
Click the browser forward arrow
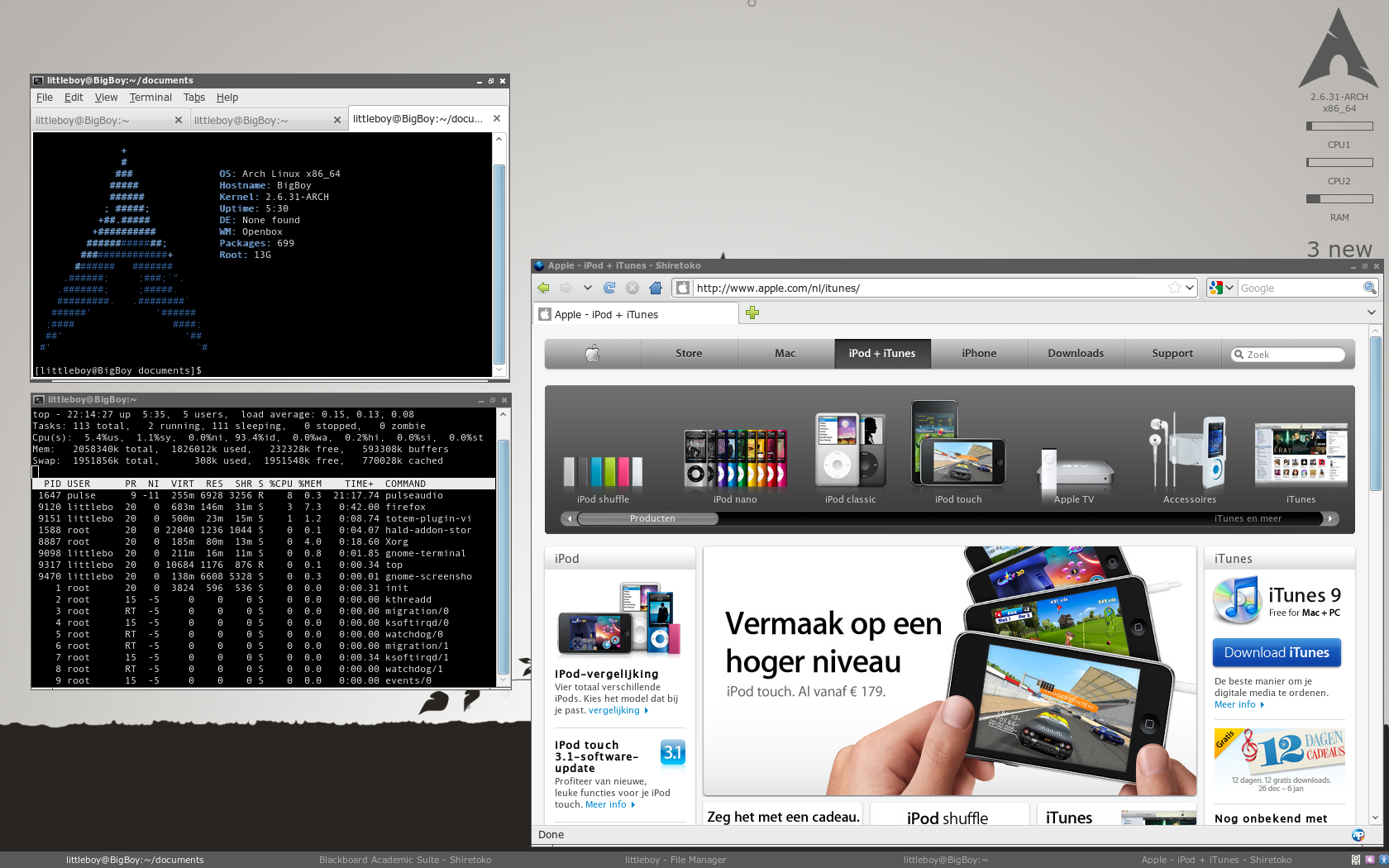pos(566,288)
